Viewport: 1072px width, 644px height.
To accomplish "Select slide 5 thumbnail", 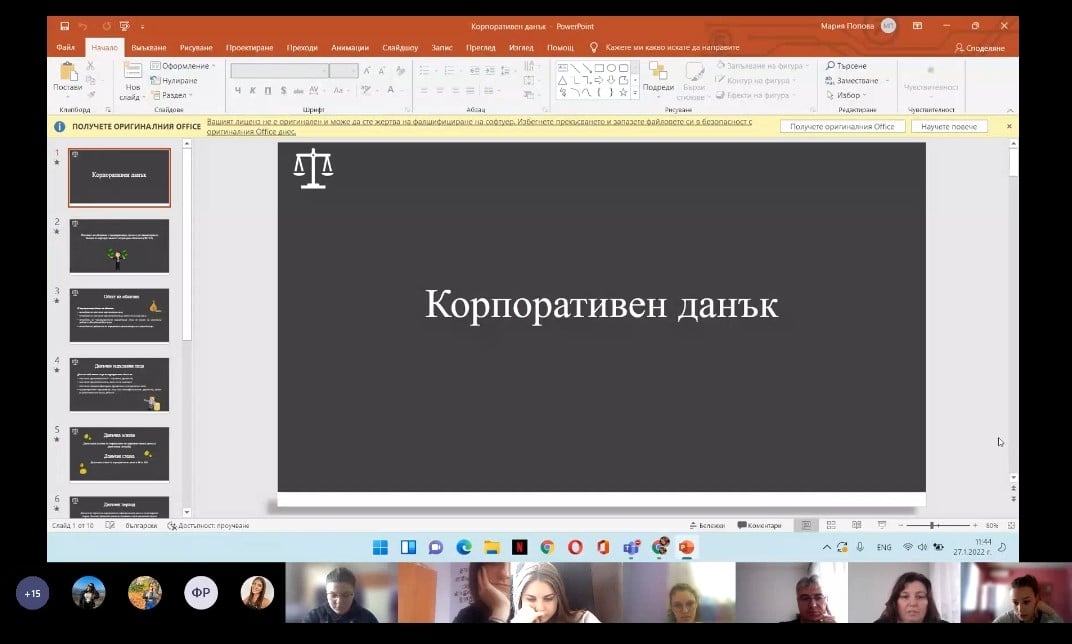I will click(119, 454).
